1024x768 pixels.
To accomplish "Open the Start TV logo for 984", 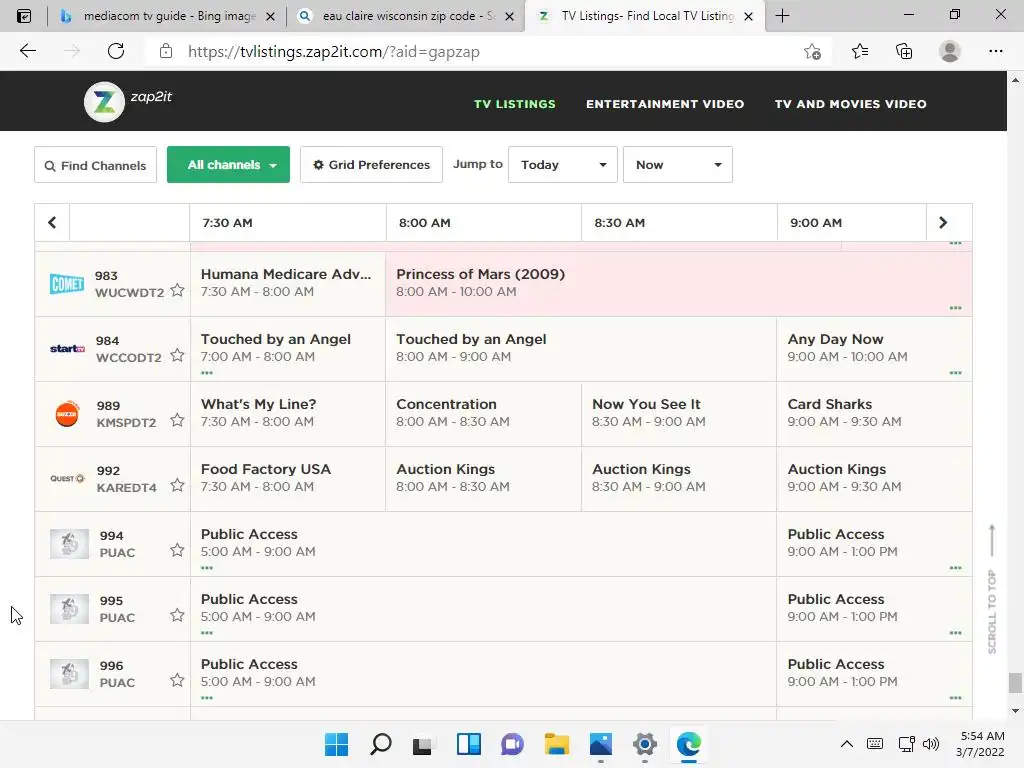I will [x=67, y=349].
